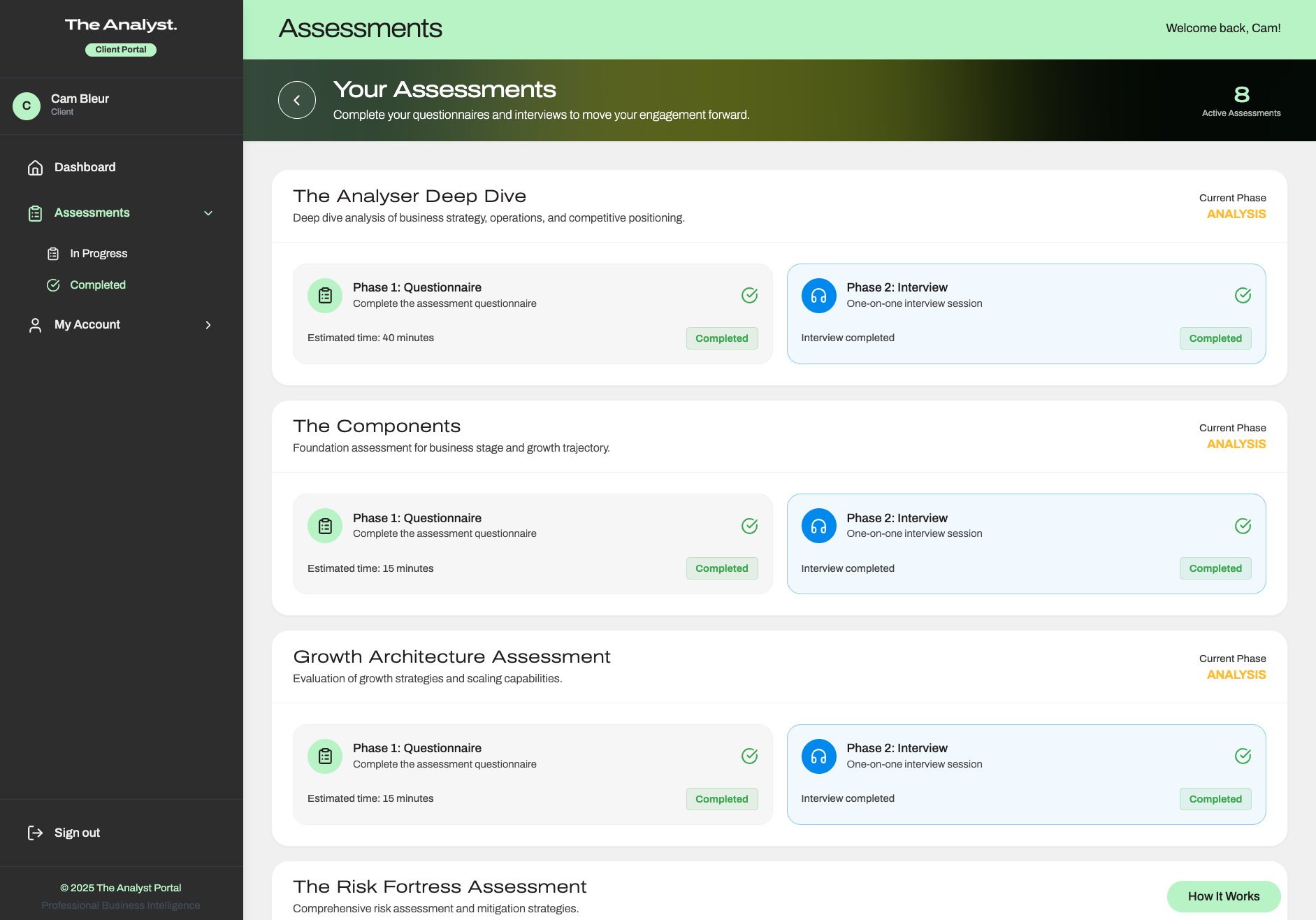The height and width of the screenshot is (920, 1316).
Task: Click the How It Works button
Action: coord(1224,896)
